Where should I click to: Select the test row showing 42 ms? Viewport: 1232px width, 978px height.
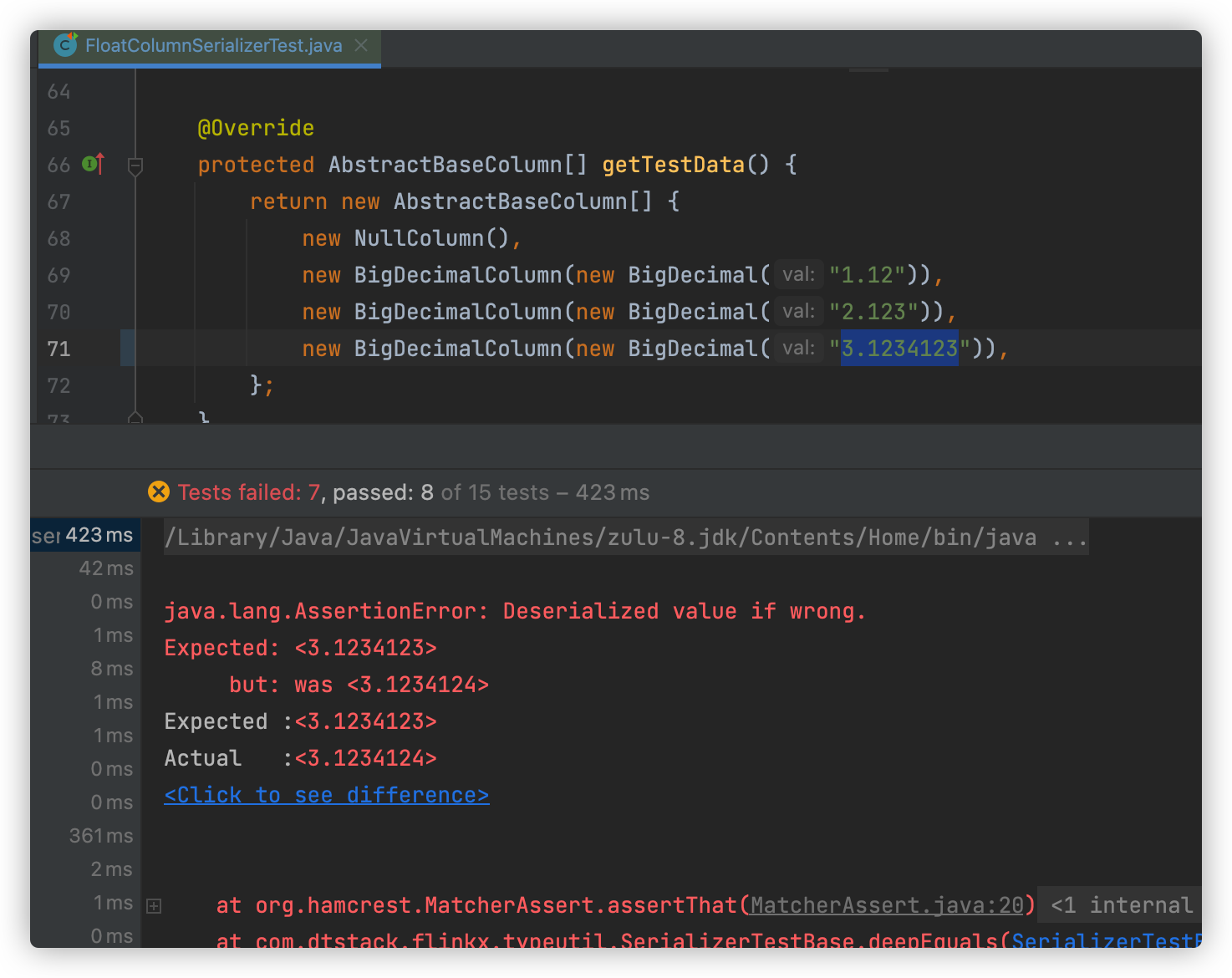[x=85, y=568]
